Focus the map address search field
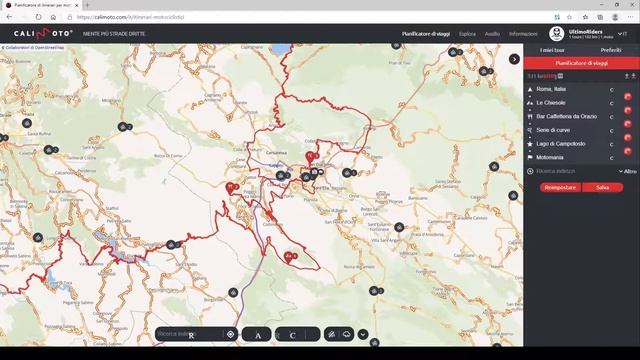 click(189, 334)
